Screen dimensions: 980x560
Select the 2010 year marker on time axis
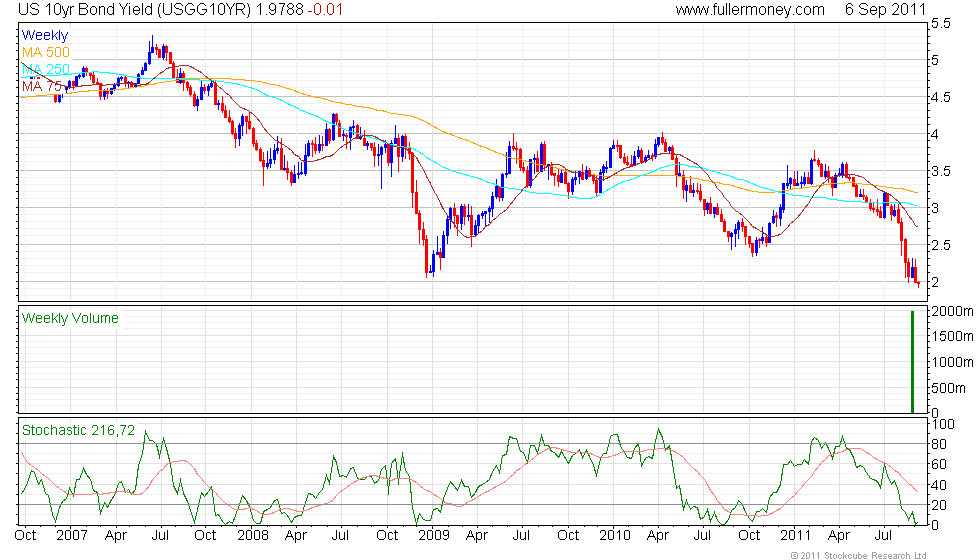(x=613, y=536)
